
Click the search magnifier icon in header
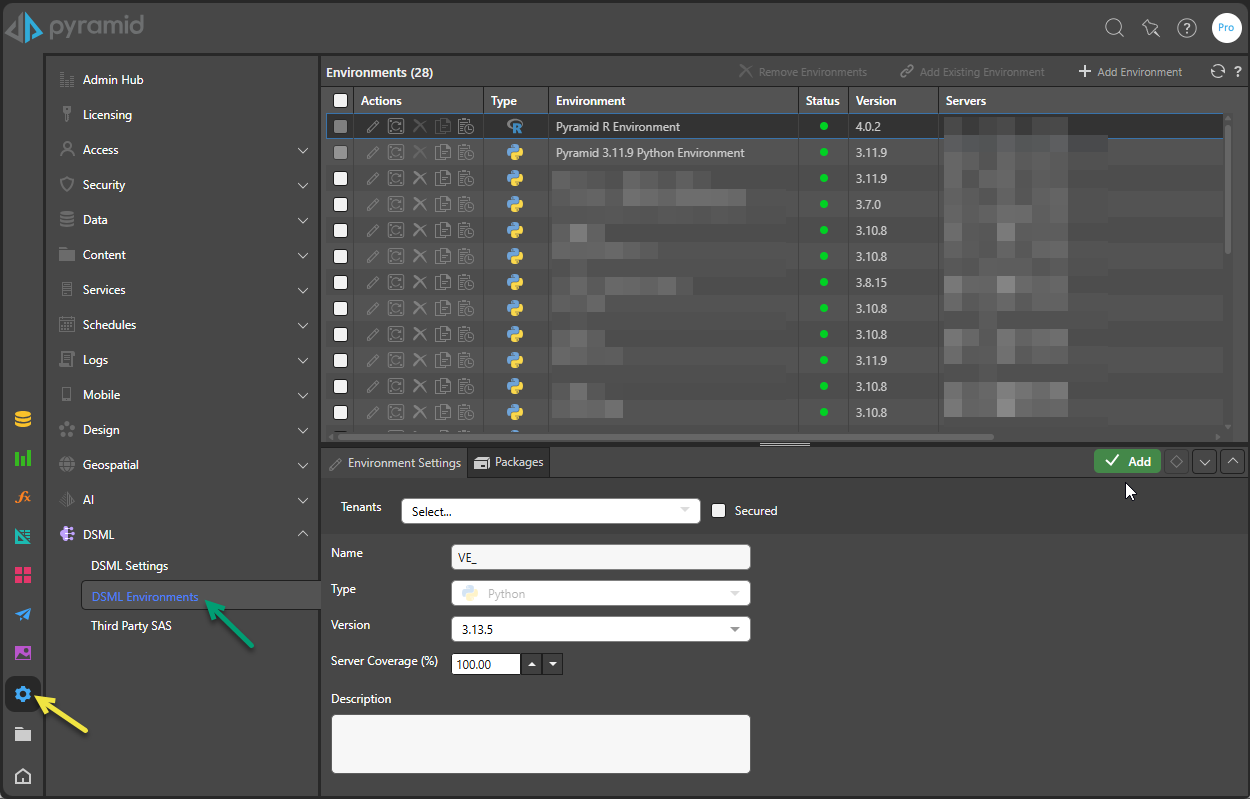click(1114, 28)
